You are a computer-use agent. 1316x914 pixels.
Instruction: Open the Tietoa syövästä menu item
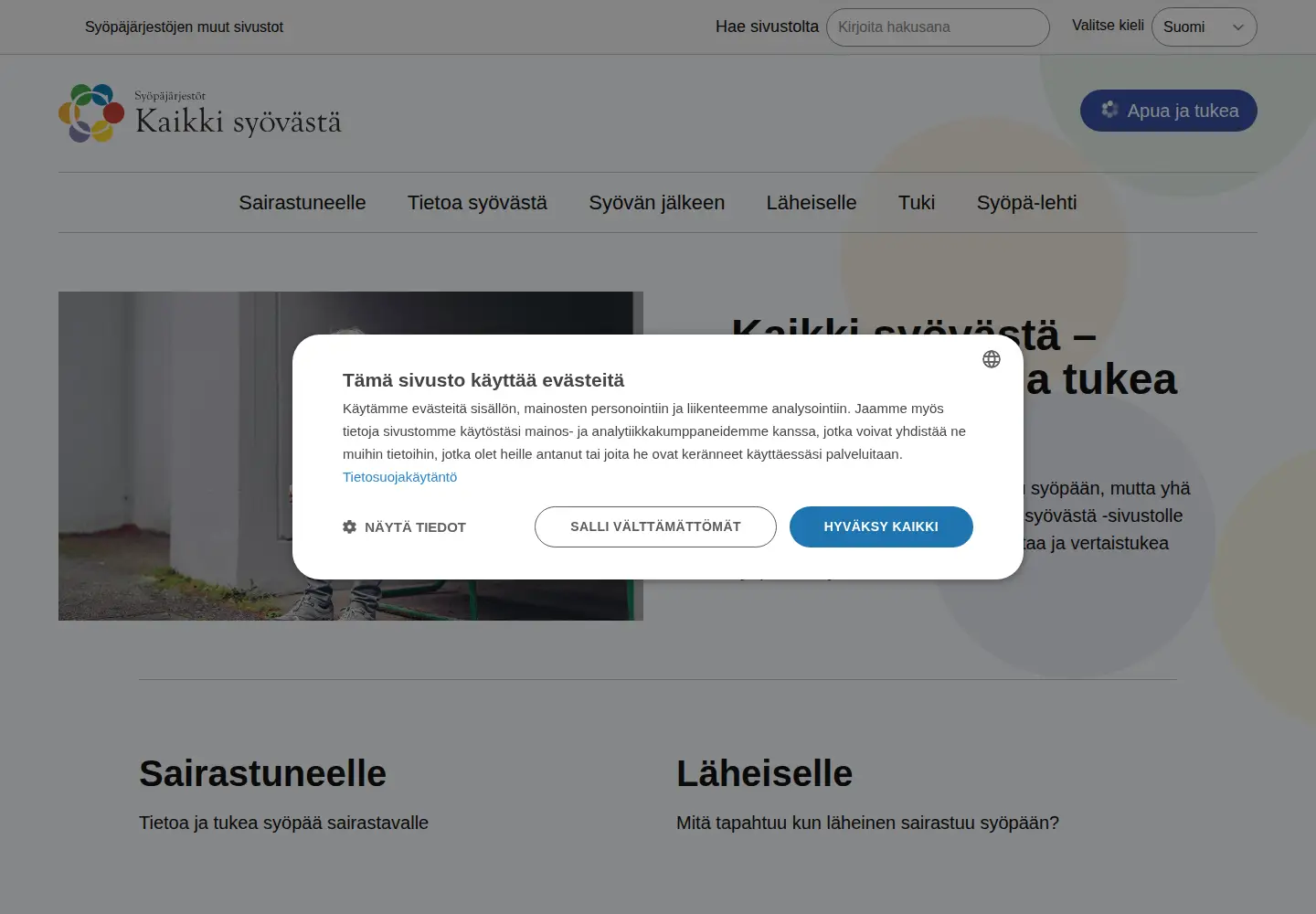pos(477,203)
